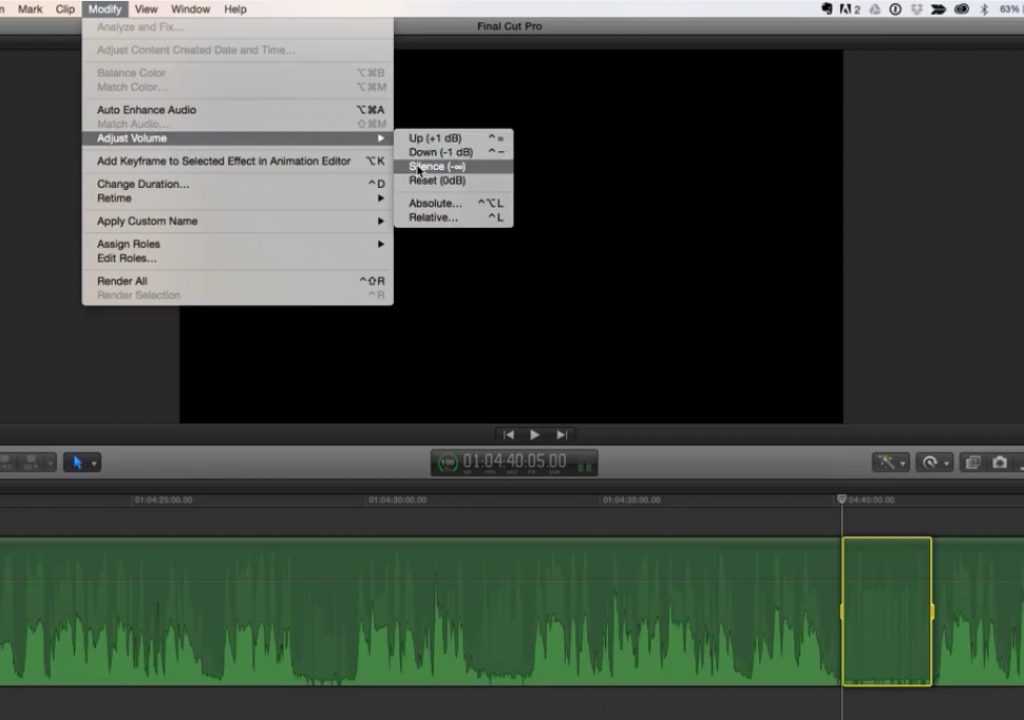
Task: Choose Absolute... volume adjustment
Action: (453, 203)
